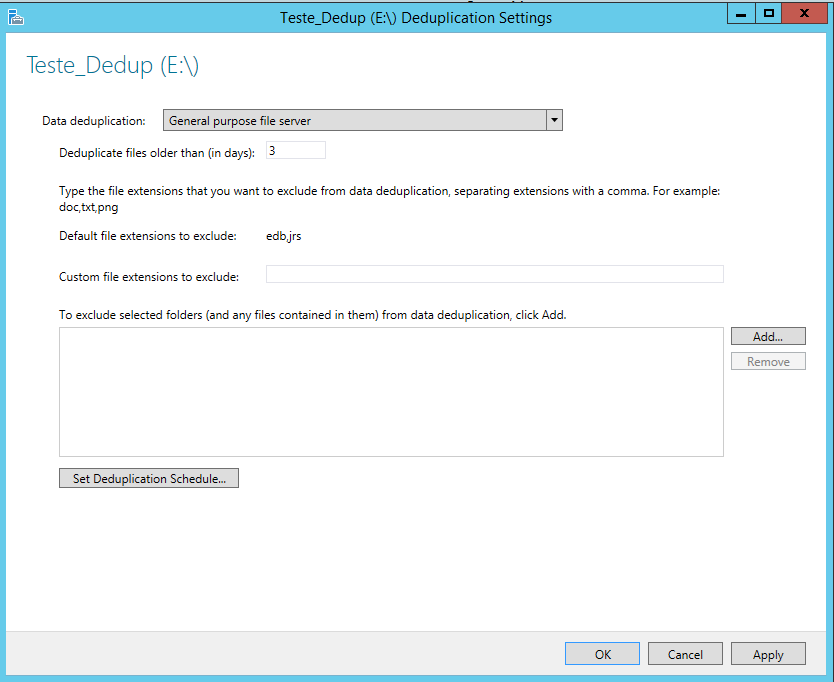
Task: Click the window icon in the title bar
Action: coord(15,18)
